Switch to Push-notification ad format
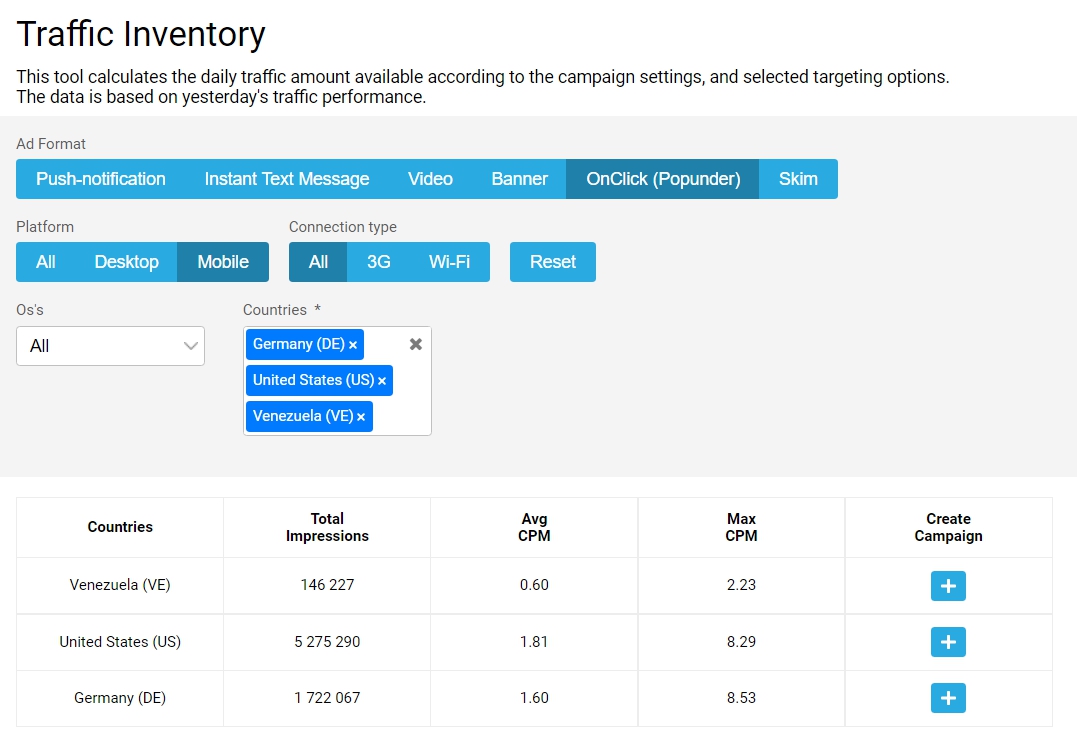 click(101, 179)
